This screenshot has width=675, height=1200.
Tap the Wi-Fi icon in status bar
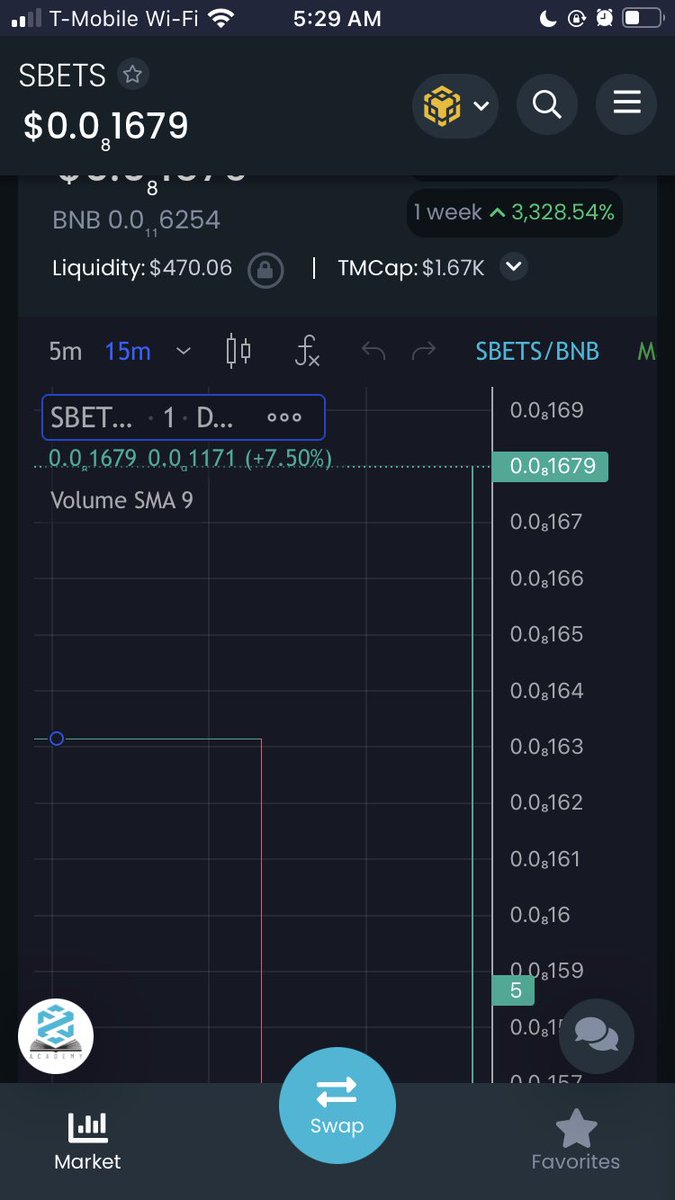point(222,18)
